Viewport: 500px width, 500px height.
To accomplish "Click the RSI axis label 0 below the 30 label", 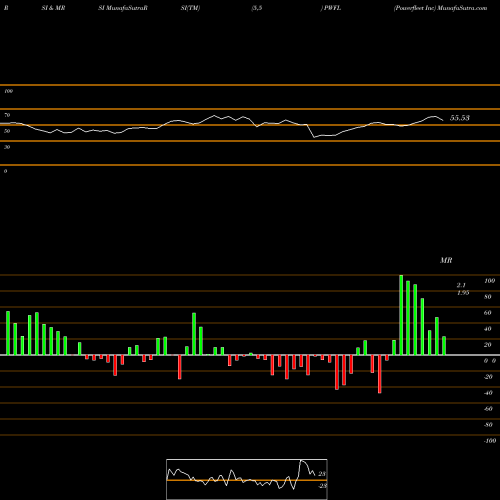I will click(x=5, y=171).
